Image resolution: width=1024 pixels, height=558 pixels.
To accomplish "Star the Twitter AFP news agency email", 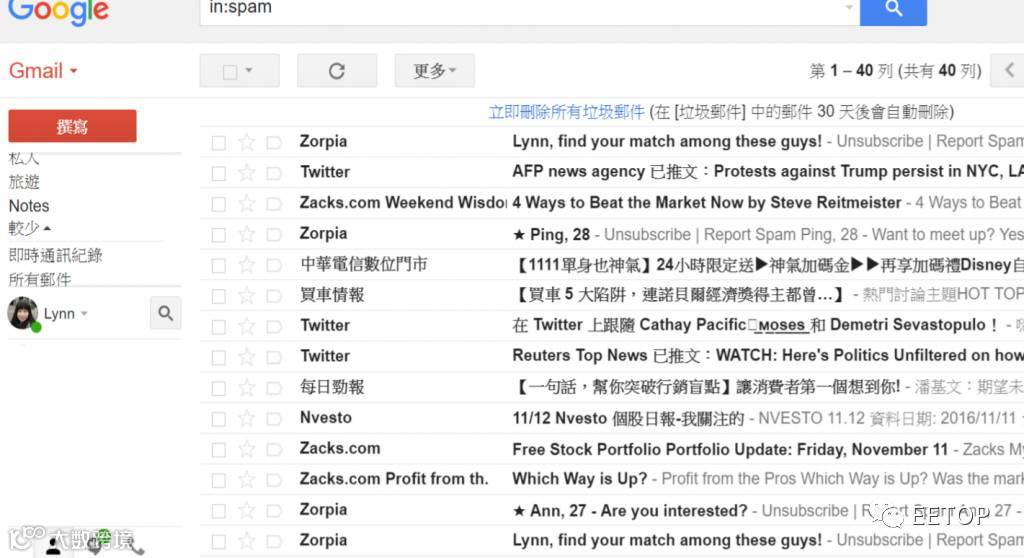I will [246, 172].
